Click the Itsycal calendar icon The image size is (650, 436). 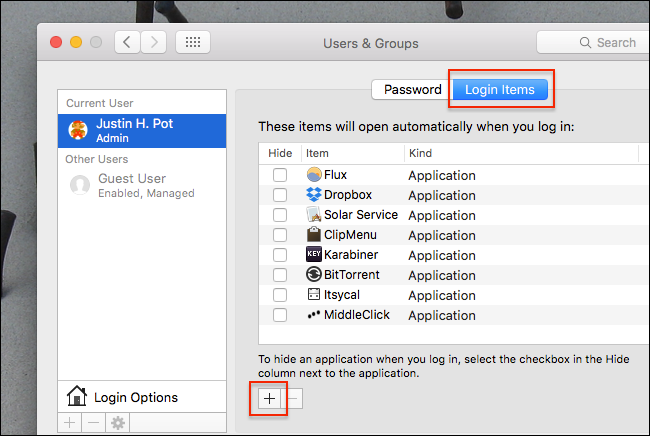[314, 294]
